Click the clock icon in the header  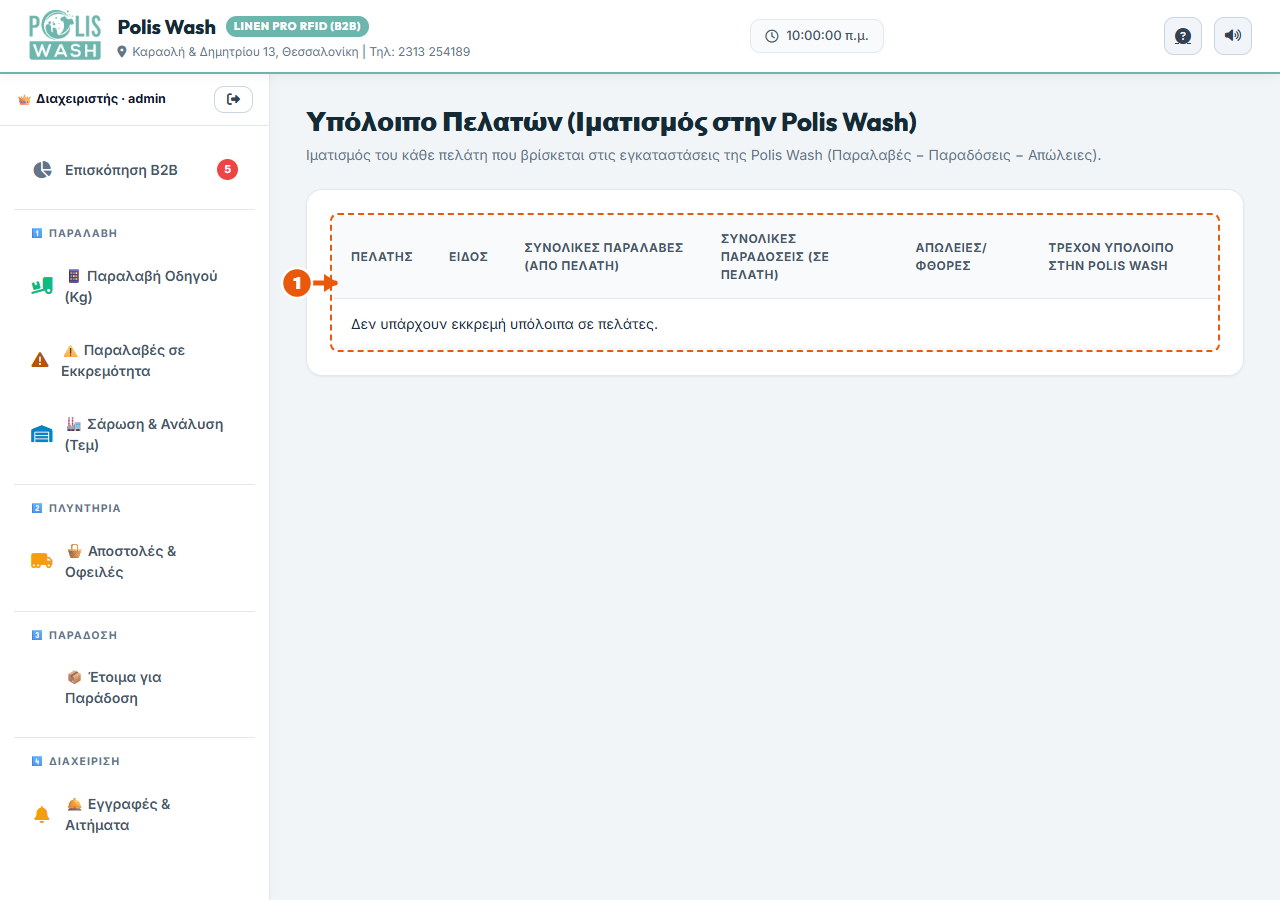click(772, 36)
